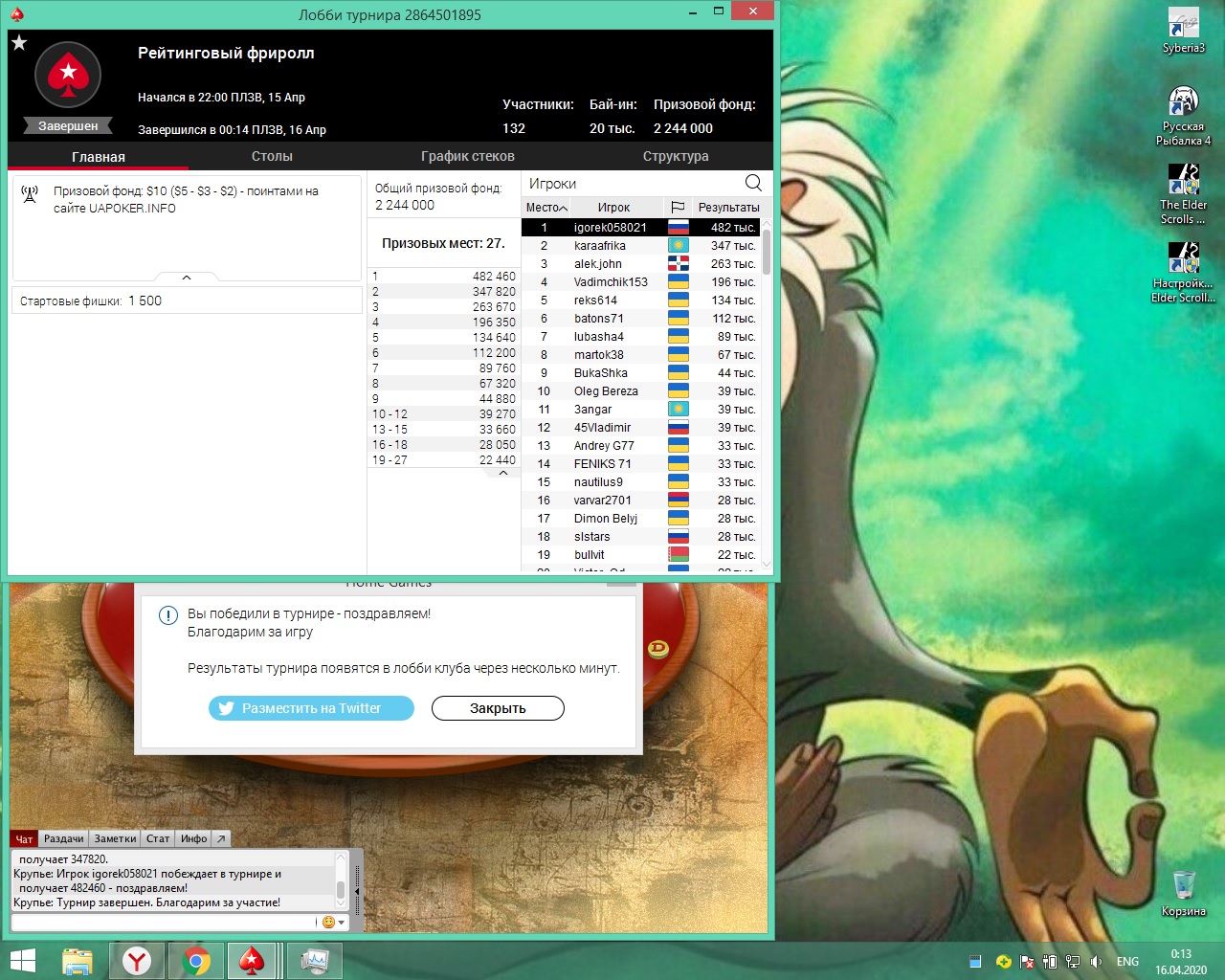The image size is (1225, 980).
Task: Click the Russian flag next to igorek058021
Action: coord(678,228)
